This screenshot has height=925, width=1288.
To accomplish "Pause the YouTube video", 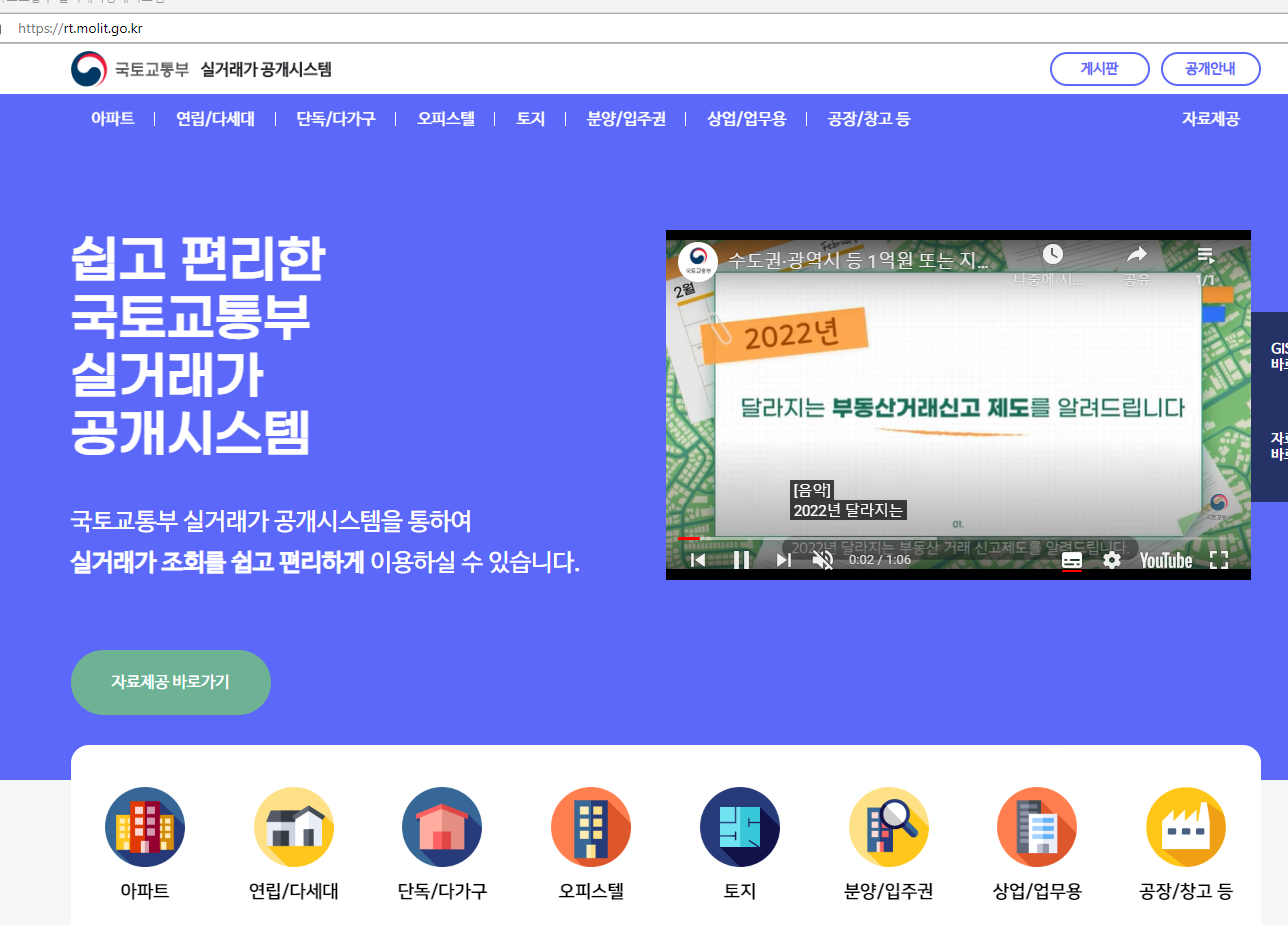I will [x=741, y=560].
